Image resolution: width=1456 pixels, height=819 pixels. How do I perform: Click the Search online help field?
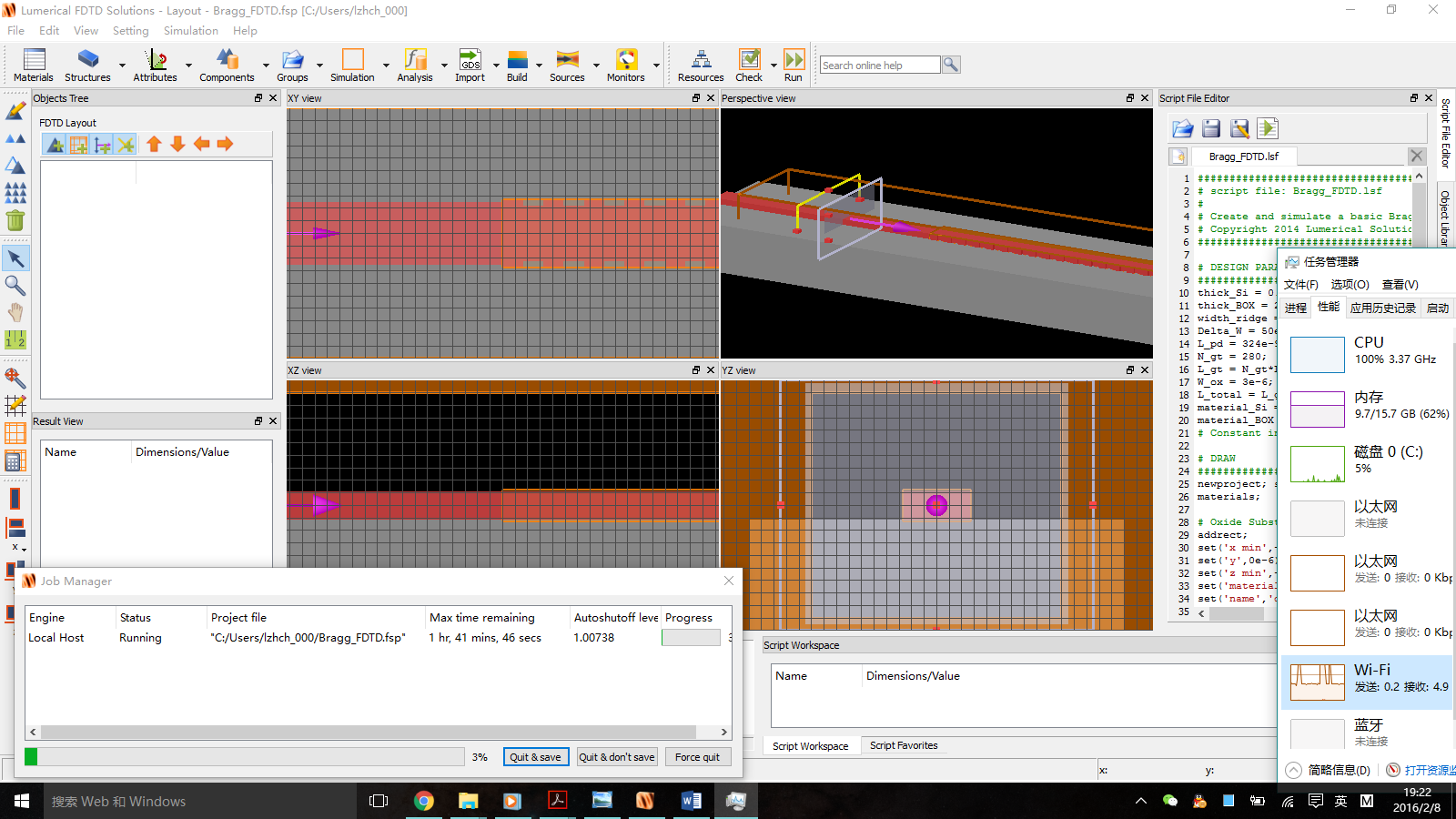point(880,65)
